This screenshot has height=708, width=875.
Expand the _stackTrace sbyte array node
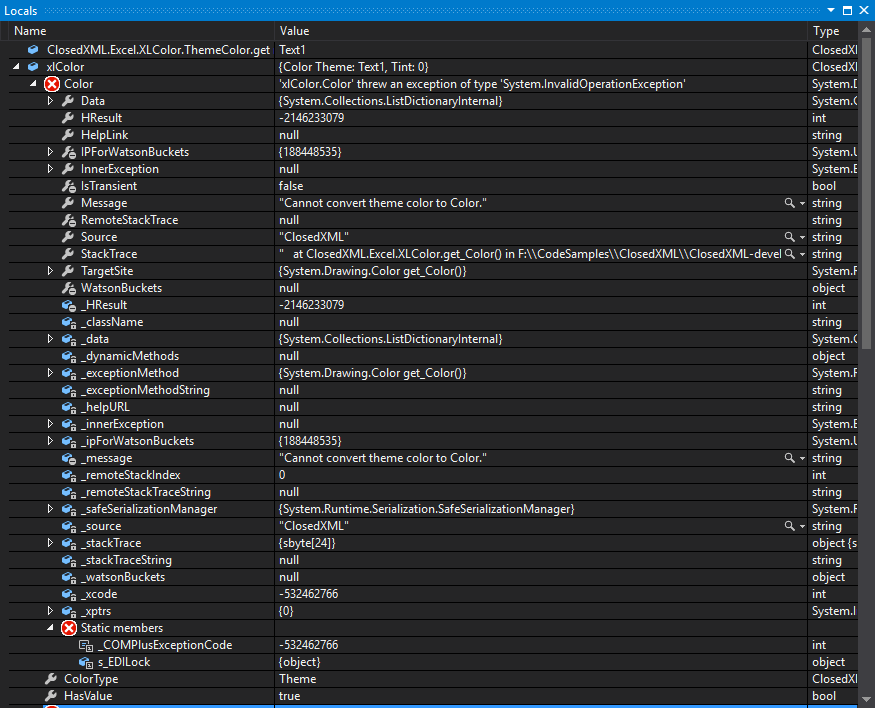click(48, 543)
